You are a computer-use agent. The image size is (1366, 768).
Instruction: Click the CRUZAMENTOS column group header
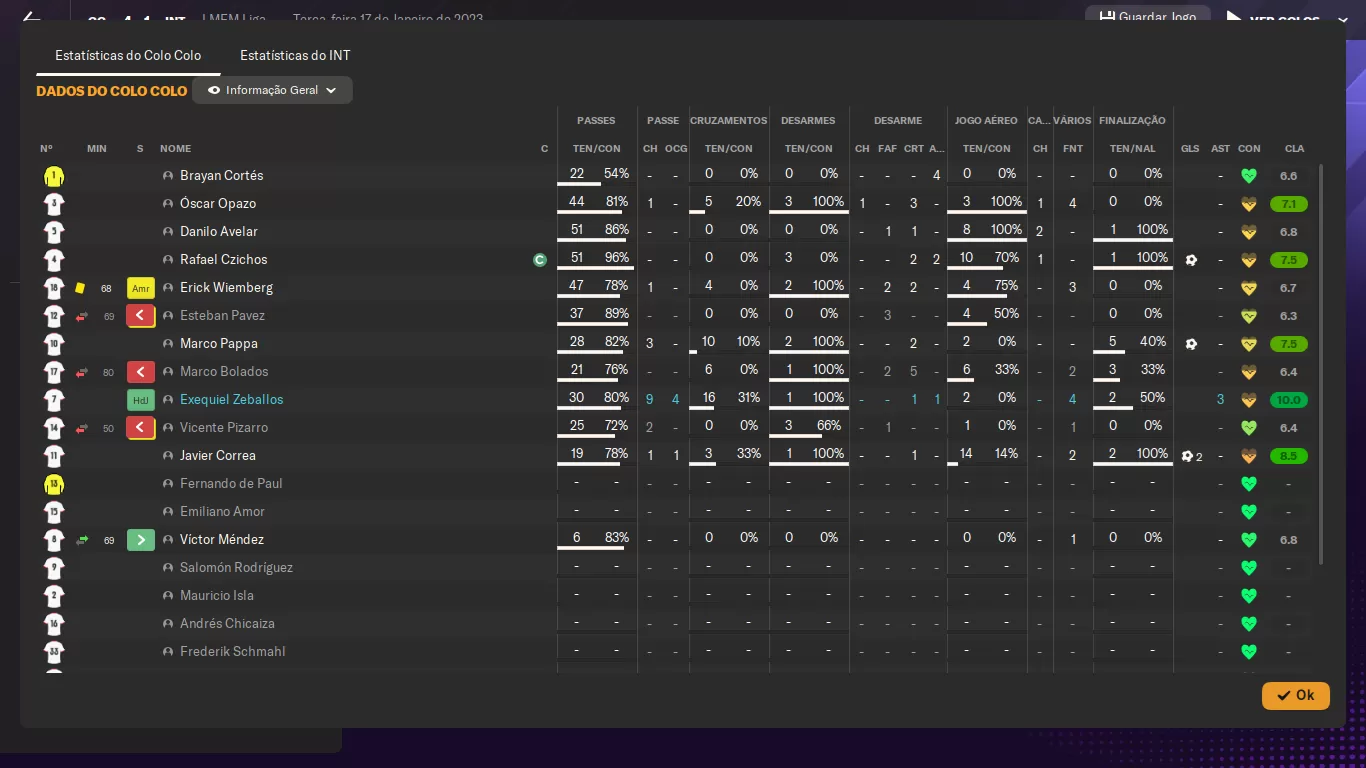point(729,121)
